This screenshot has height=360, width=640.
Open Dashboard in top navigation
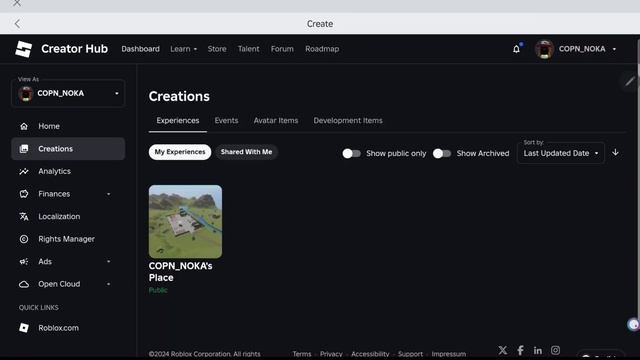tap(140, 49)
